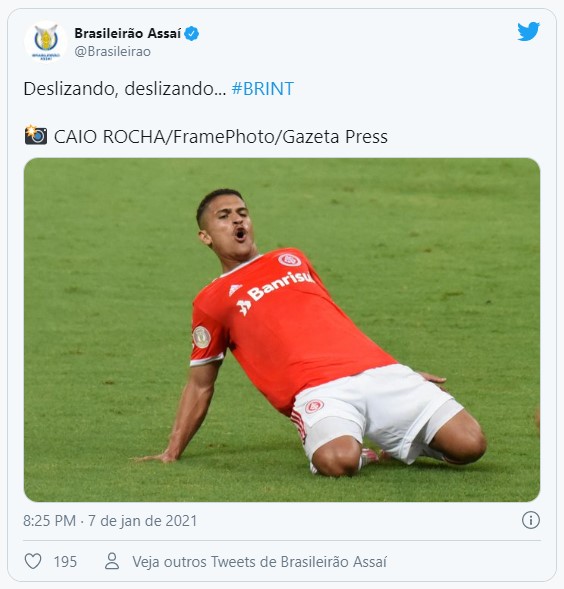
Task: Open the tweet info circle icon
Action: tap(531, 520)
